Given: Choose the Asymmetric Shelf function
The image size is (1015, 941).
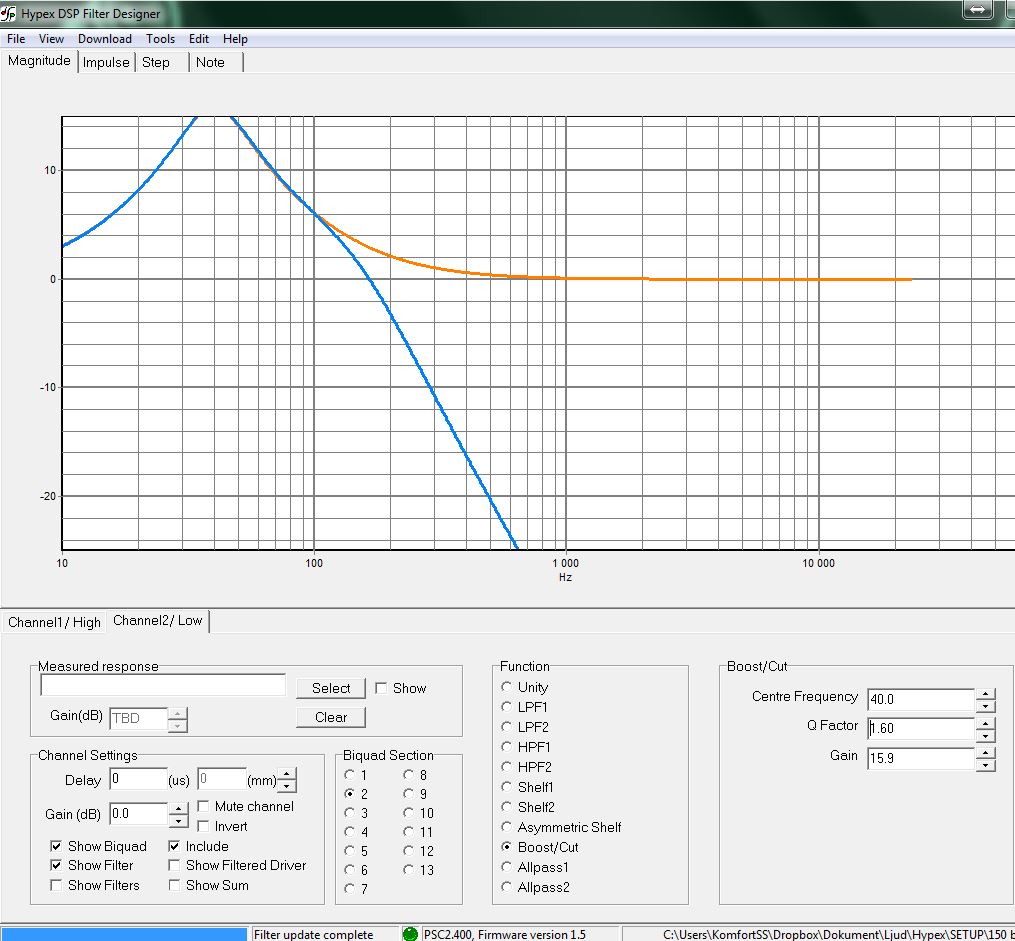Looking at the screenshot, I should click(508, 828).
